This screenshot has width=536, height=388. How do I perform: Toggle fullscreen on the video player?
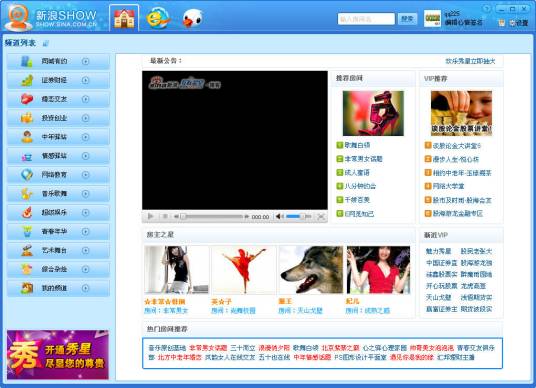pyautogui.click(x=321, y=216)
